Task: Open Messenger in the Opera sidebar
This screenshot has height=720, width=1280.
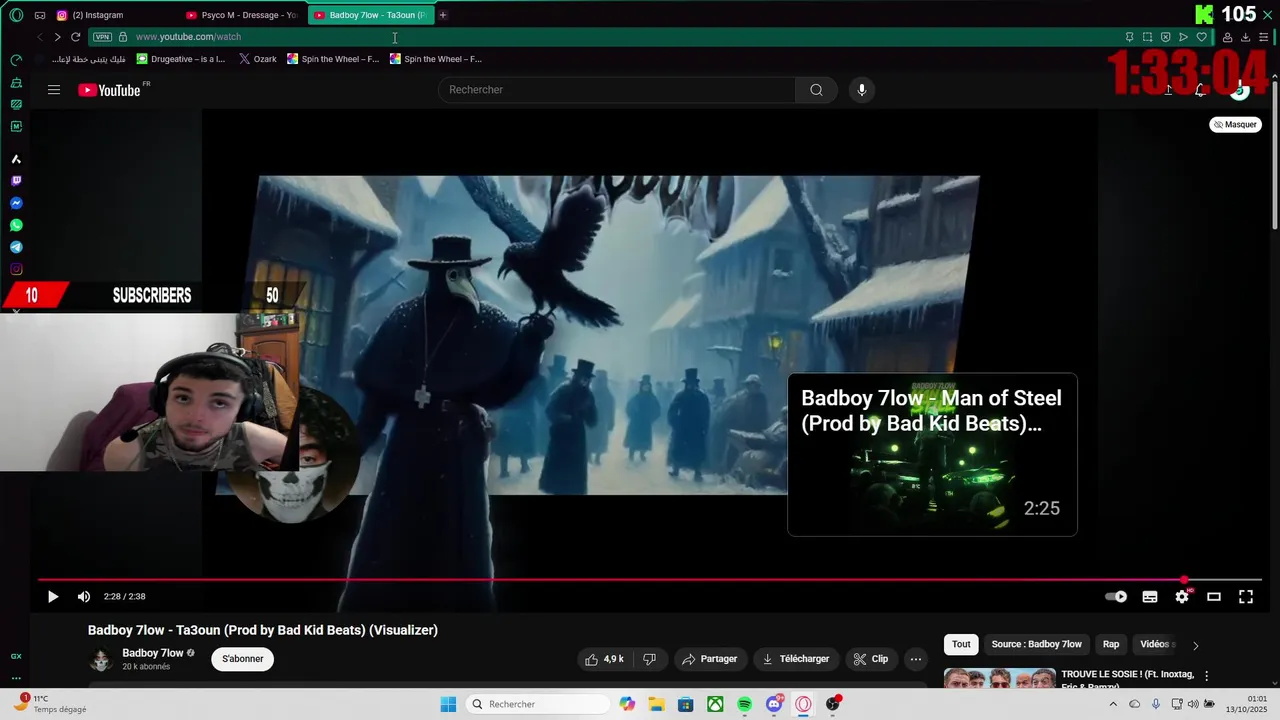Action: (x=16, y=203)
